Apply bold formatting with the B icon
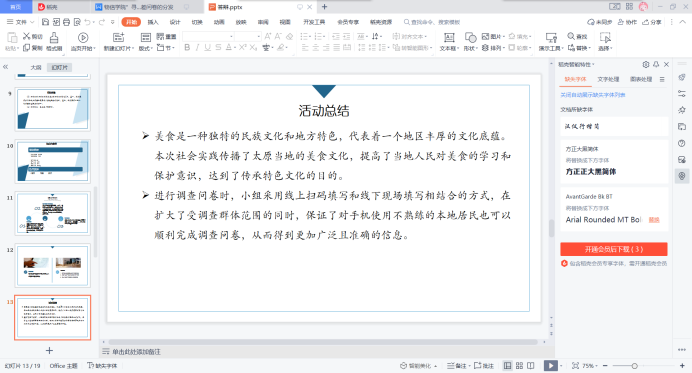This screenshot has height=373, width=692. 187,48
